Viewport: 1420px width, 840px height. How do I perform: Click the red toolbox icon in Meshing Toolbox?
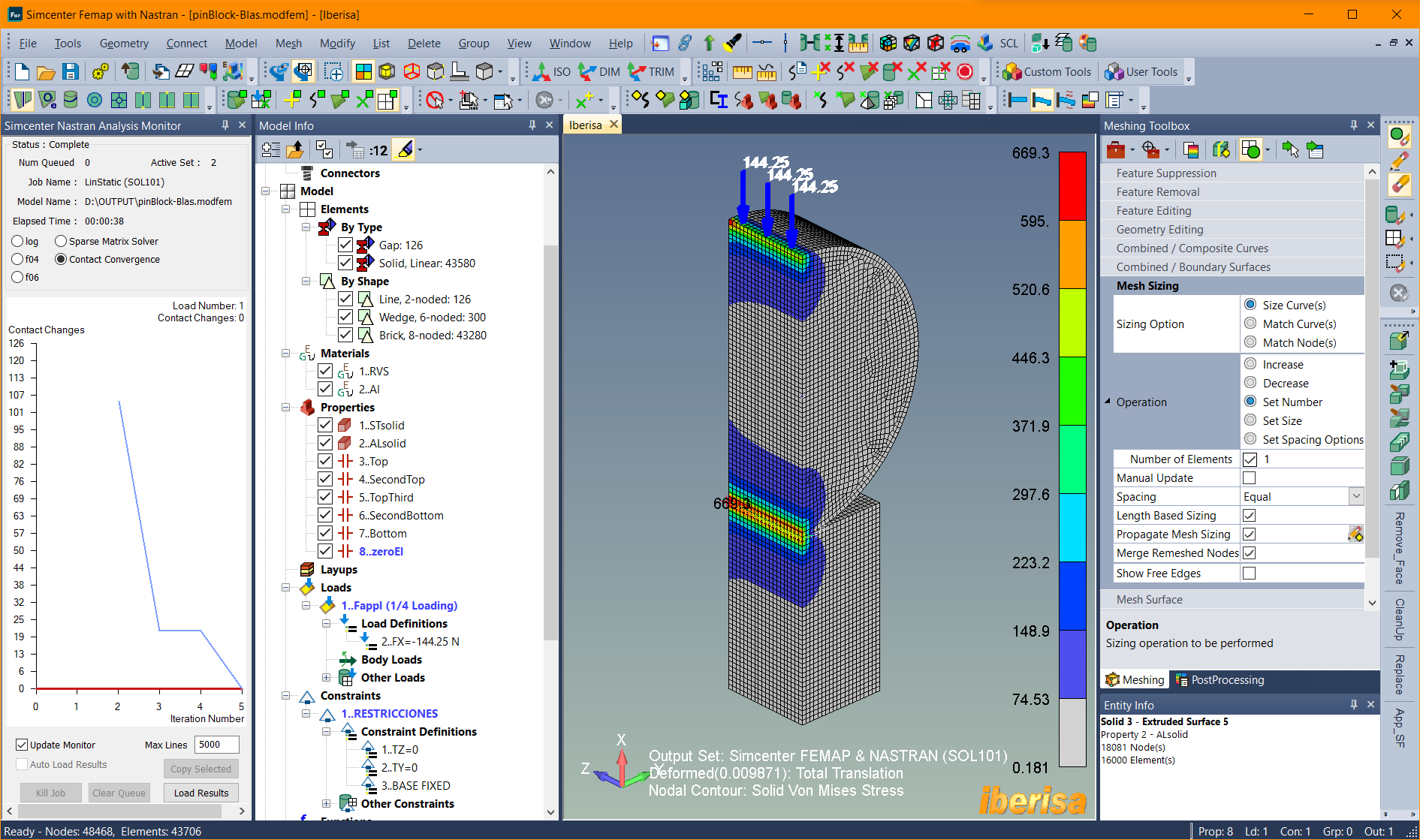[1116, 150]
